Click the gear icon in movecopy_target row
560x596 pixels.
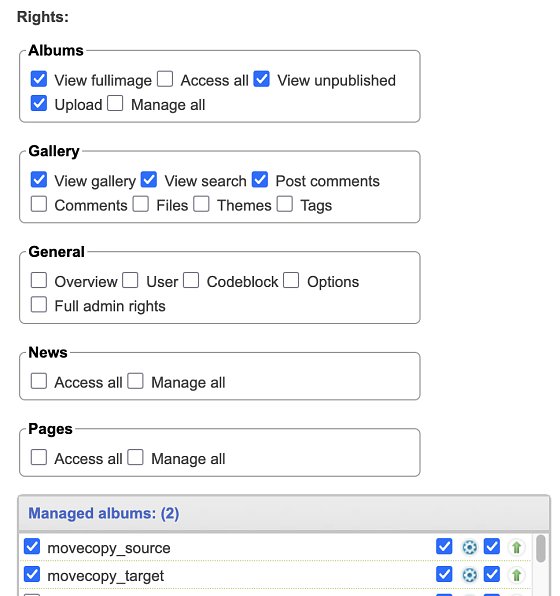[x=469, y=575]
